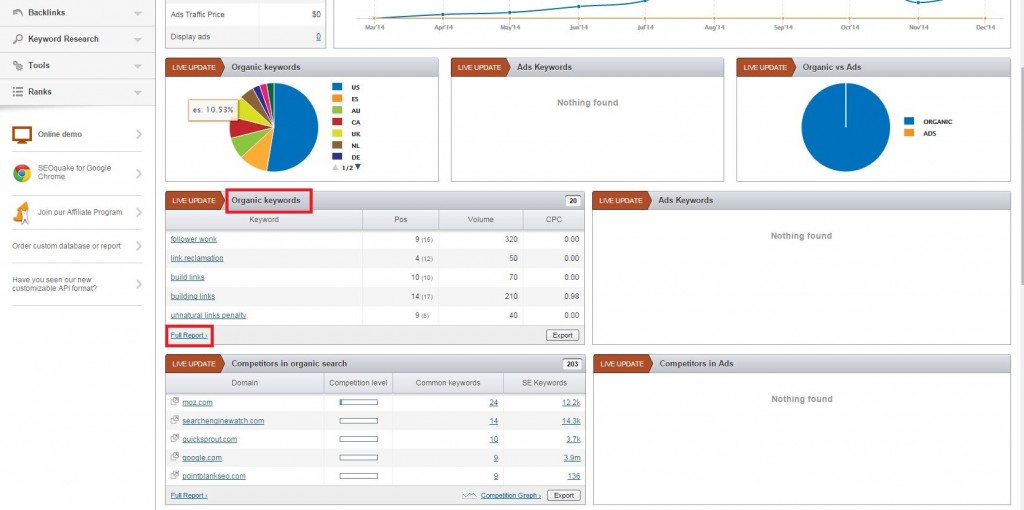Image resolution: width=1024 pixels, height=510 pixels.
Task: Open keyword 'build links'
Action: 187,277
